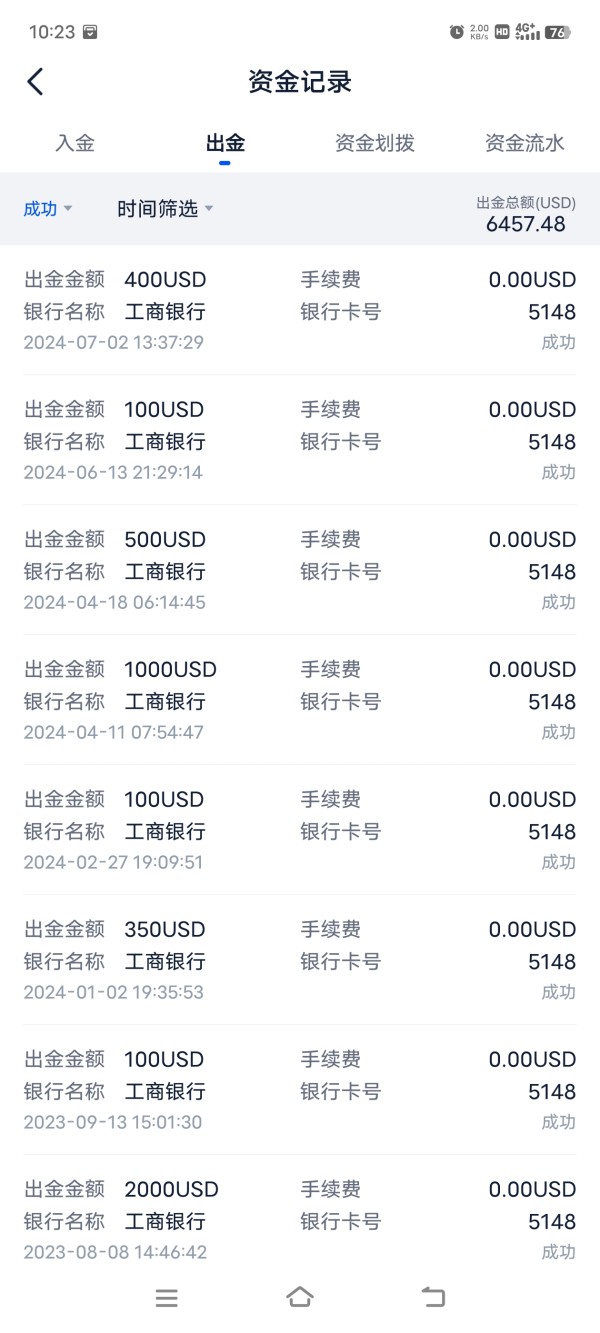Select the 2000USD withdrawal record
Image resolution: width=600 pixels, height=1333 pixels.
coord(300,1220)
